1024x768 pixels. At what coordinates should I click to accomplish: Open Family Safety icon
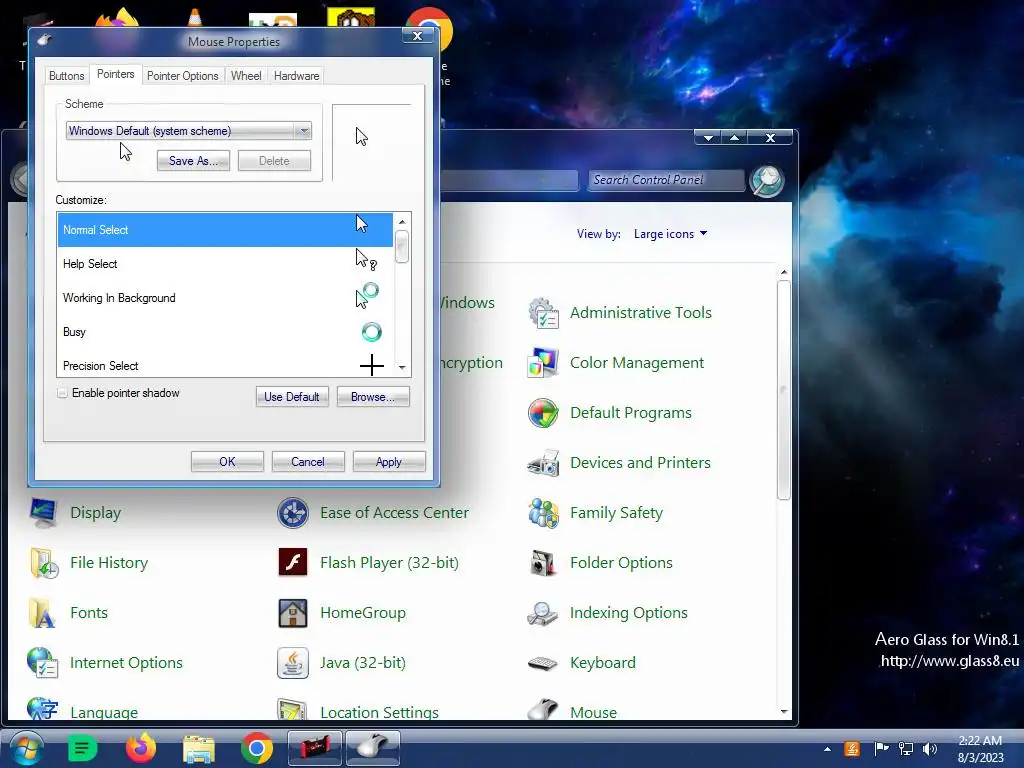(x=543, y=513)
